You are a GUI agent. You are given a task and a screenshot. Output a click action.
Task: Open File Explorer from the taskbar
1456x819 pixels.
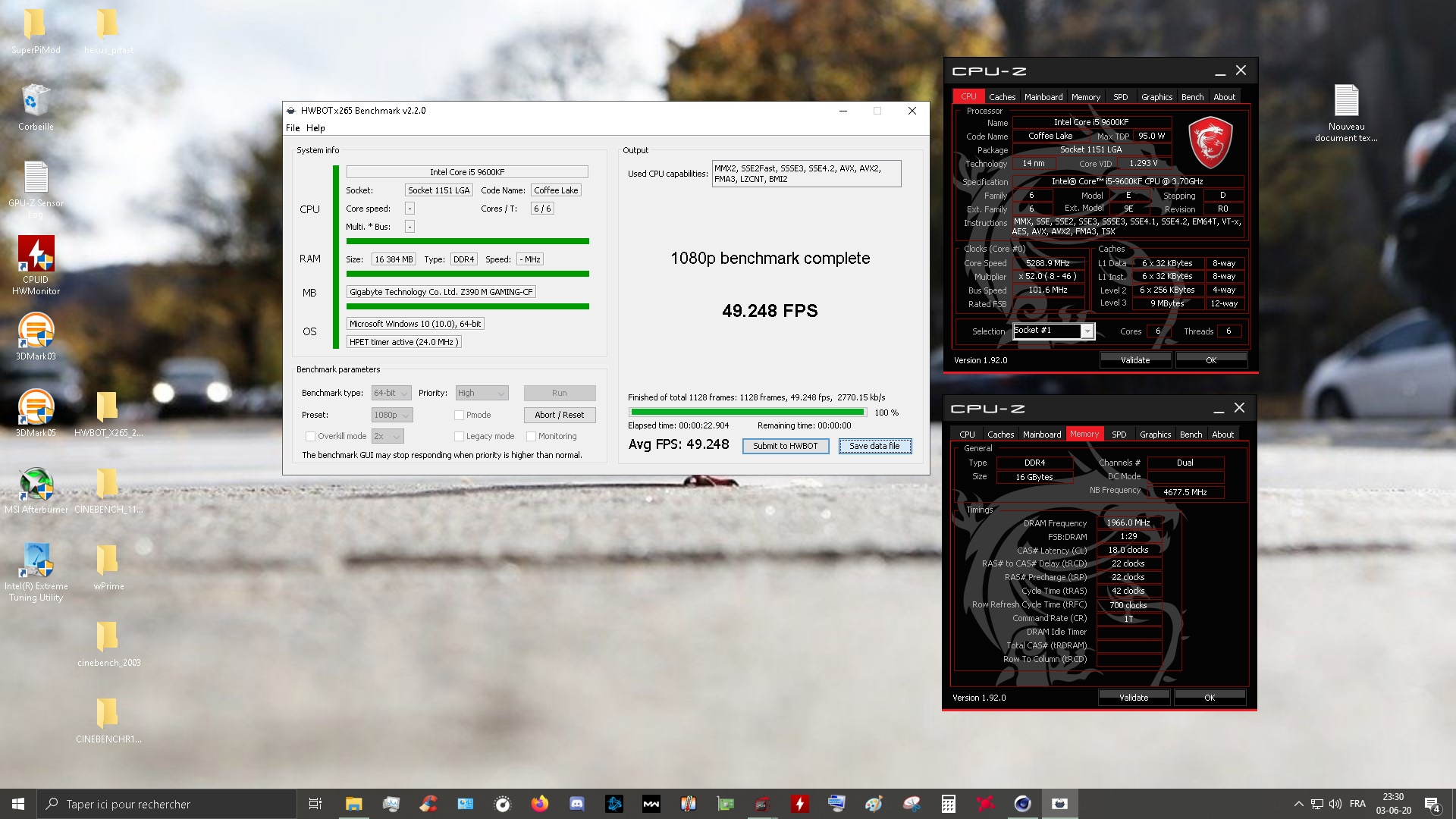[x=354, y=804]
